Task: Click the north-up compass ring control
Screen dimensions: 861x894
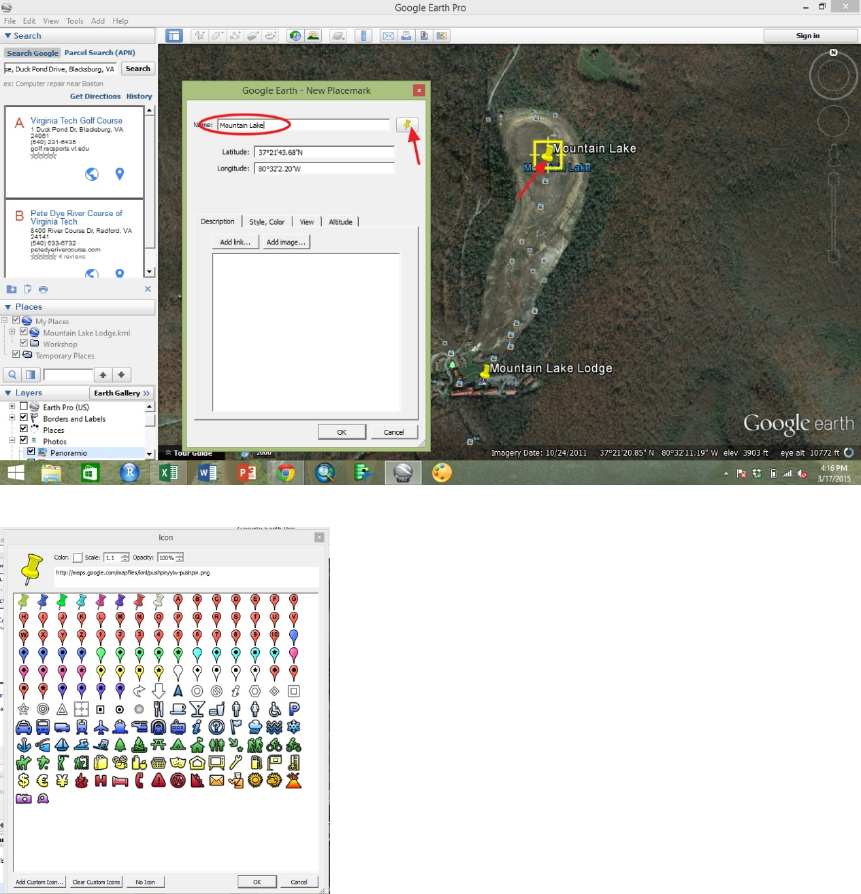Action: 833,75
